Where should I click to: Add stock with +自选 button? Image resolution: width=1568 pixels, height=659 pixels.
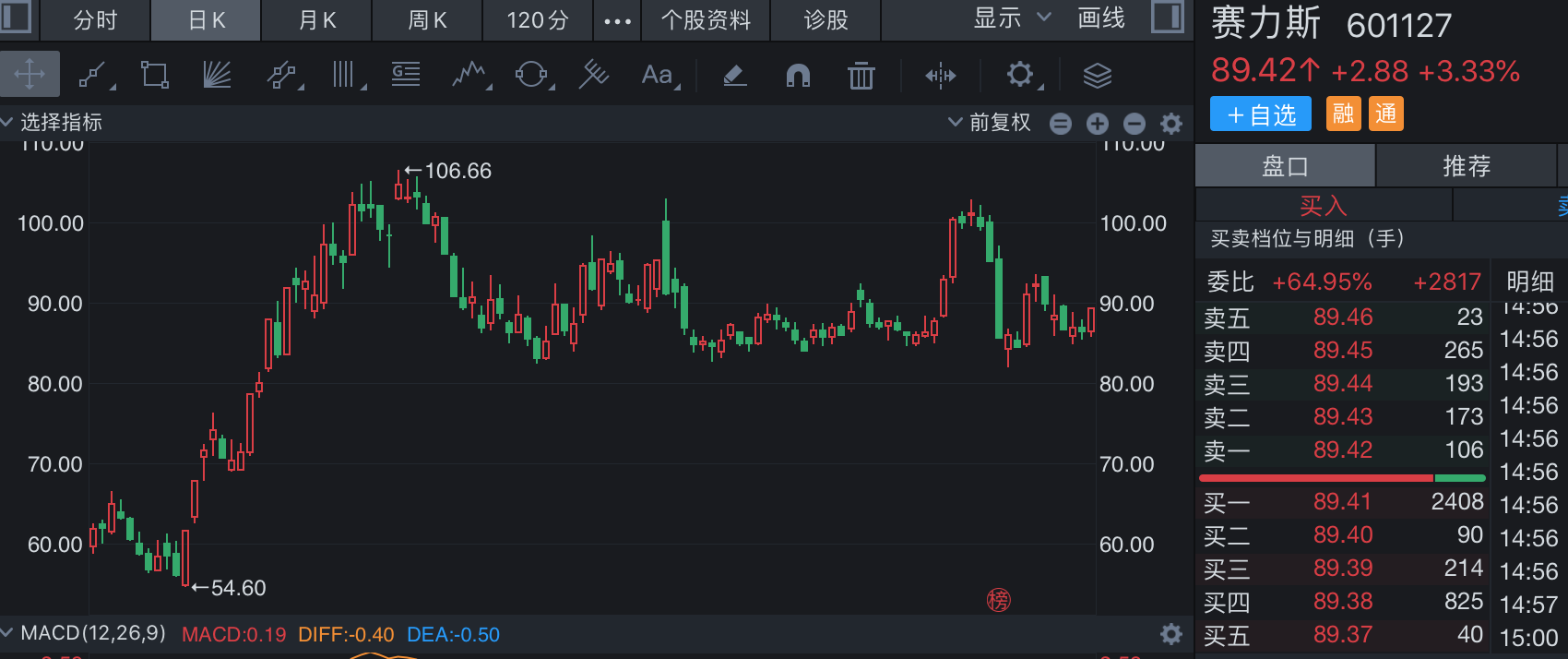click(x=1260, y=114)
